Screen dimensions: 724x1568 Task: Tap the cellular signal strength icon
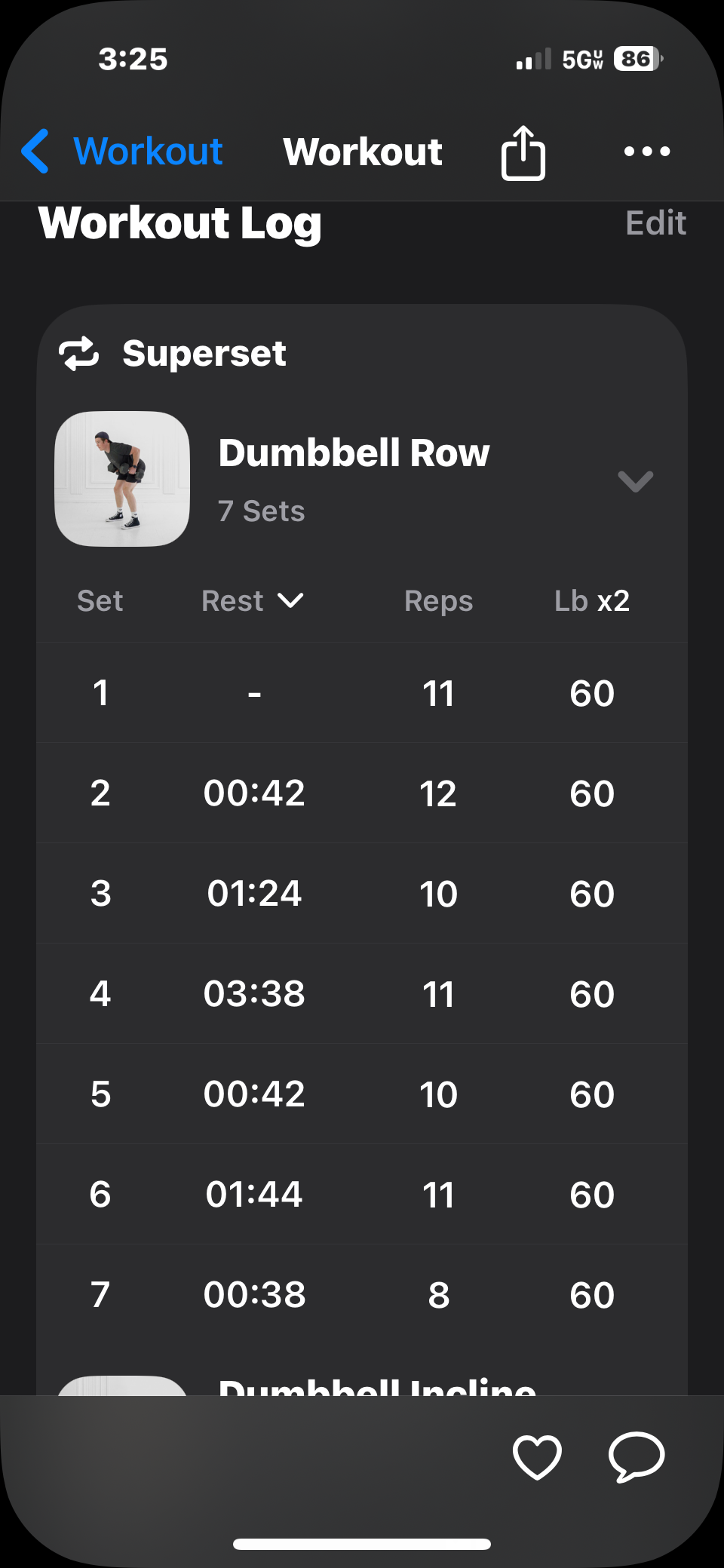pyautogui.click(x=533, y=60)
